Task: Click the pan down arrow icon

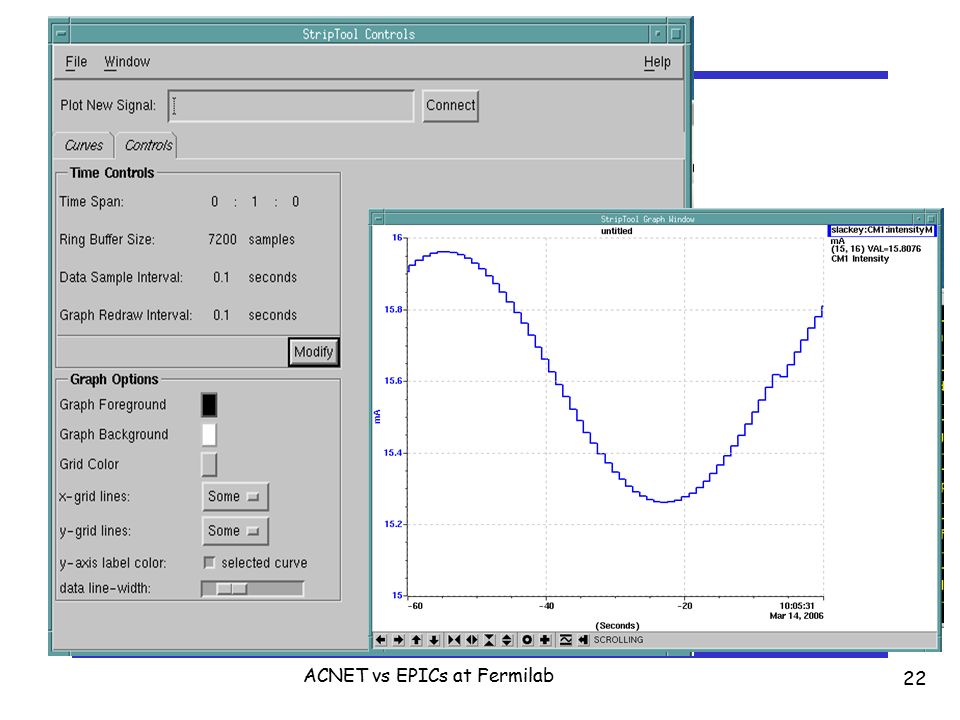Action: (434, 640)
